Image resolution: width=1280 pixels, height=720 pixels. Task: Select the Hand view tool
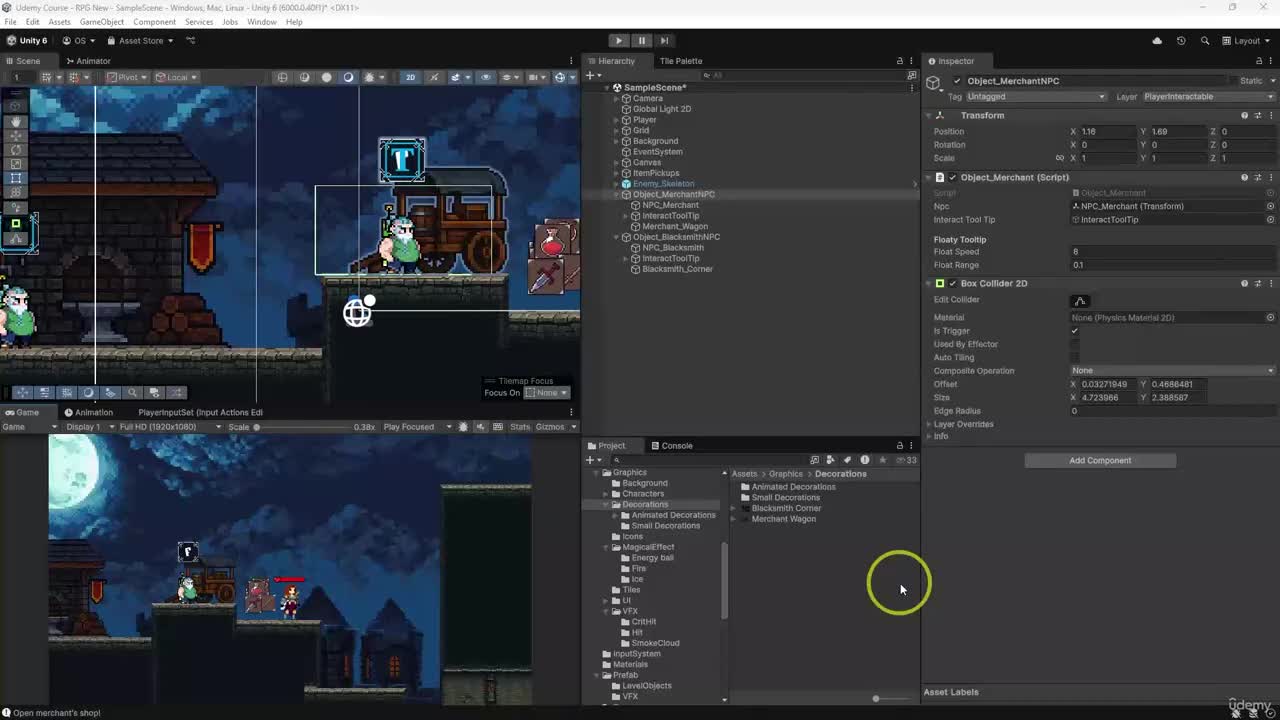click(16, 120)
